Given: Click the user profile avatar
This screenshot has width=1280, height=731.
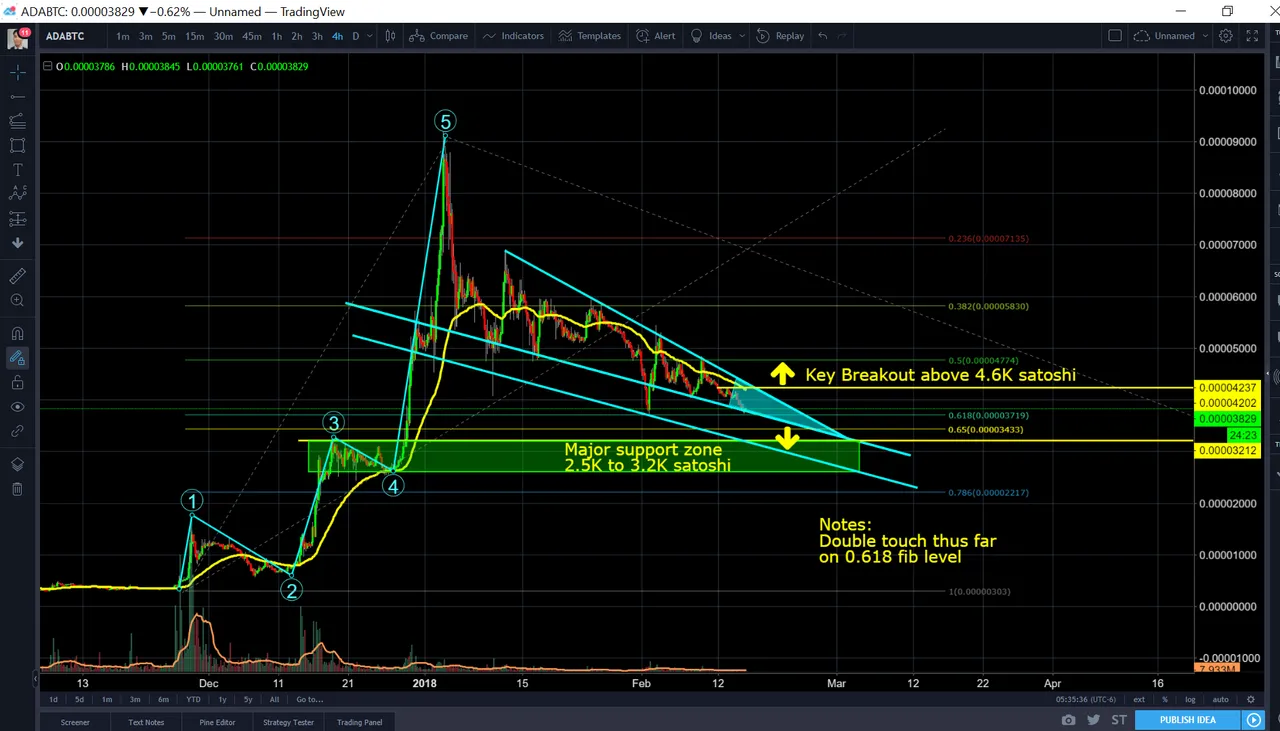Looking at the screenshot, I should tap(17, 39).
